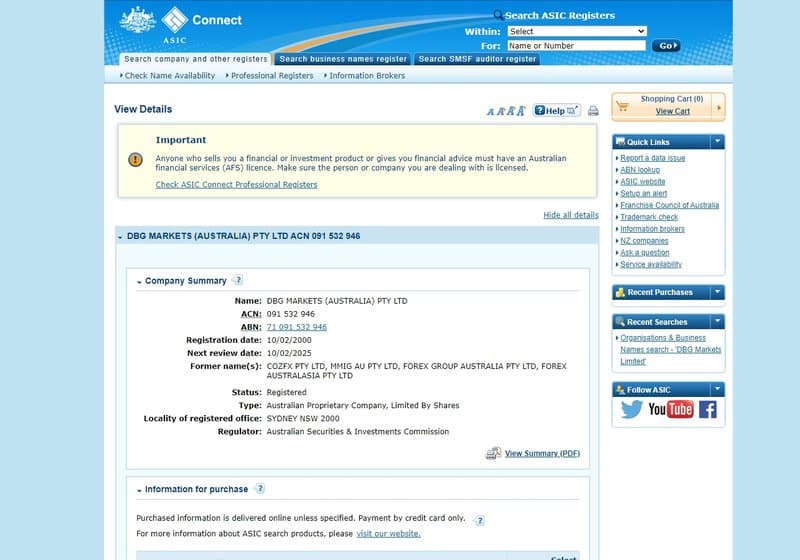Open the Help button
The width and height of the screenshot is (800, 560).
556,110
